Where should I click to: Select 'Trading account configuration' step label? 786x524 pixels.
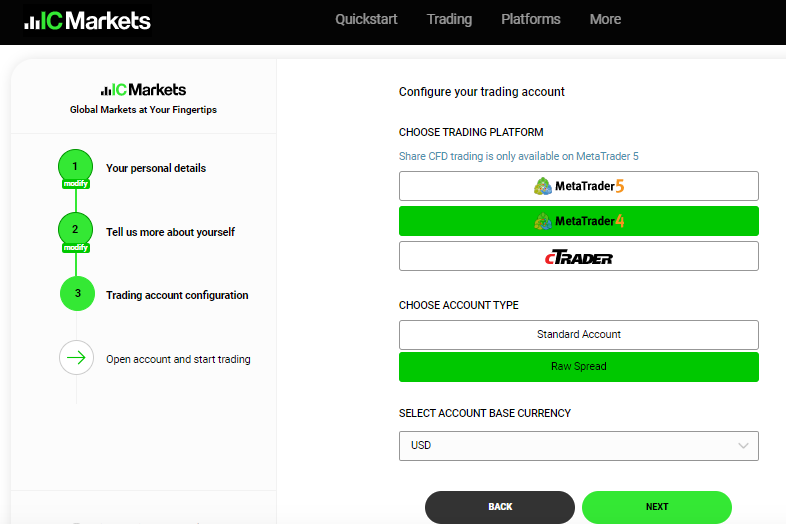click(177, 295)
